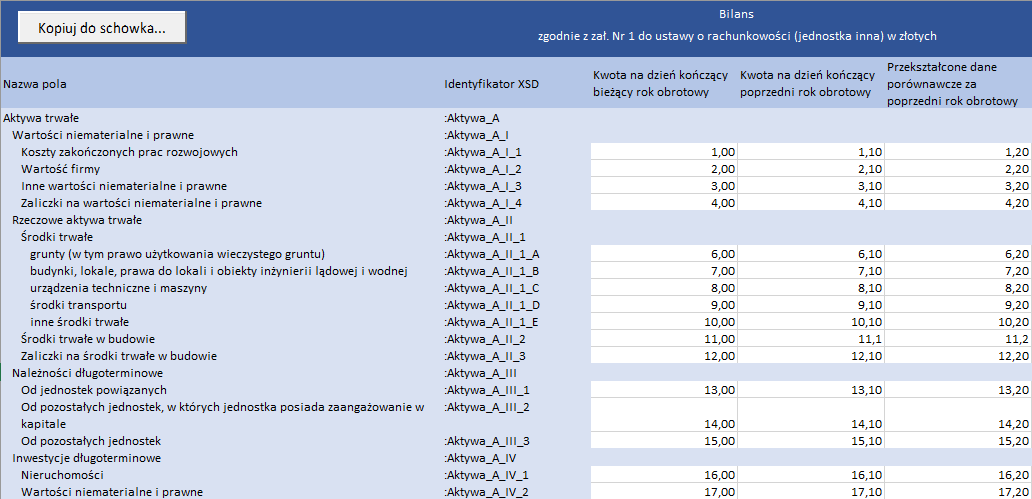Click the Koszty zakończonych prac rozwojowych label
The height and width of the screenshot is (499, 1032).
[x=129, y=152]
